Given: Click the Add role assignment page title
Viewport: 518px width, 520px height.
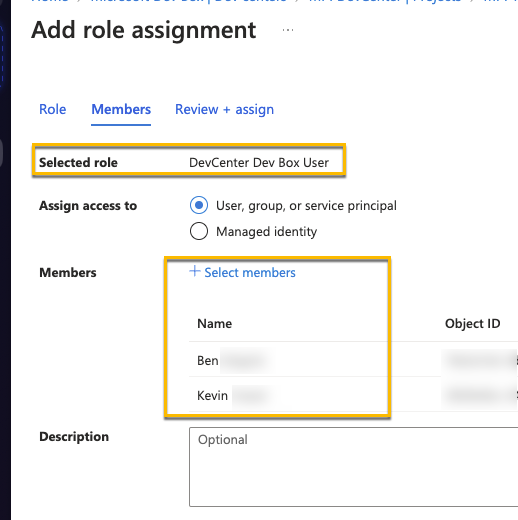Looking at the screenshot, I should coord(144,30).
